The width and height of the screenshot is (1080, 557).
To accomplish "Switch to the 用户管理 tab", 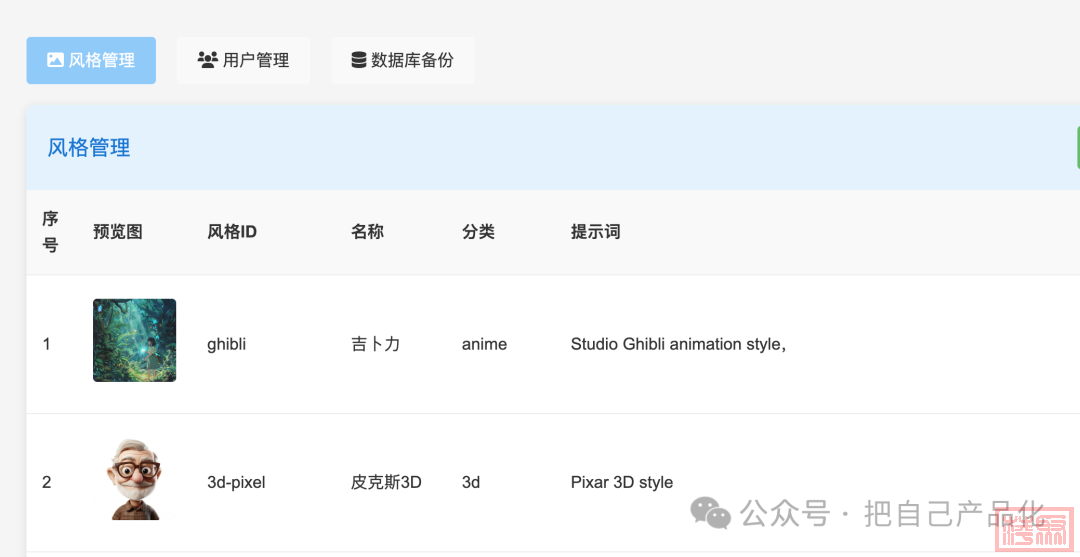I will pos(244,60).
